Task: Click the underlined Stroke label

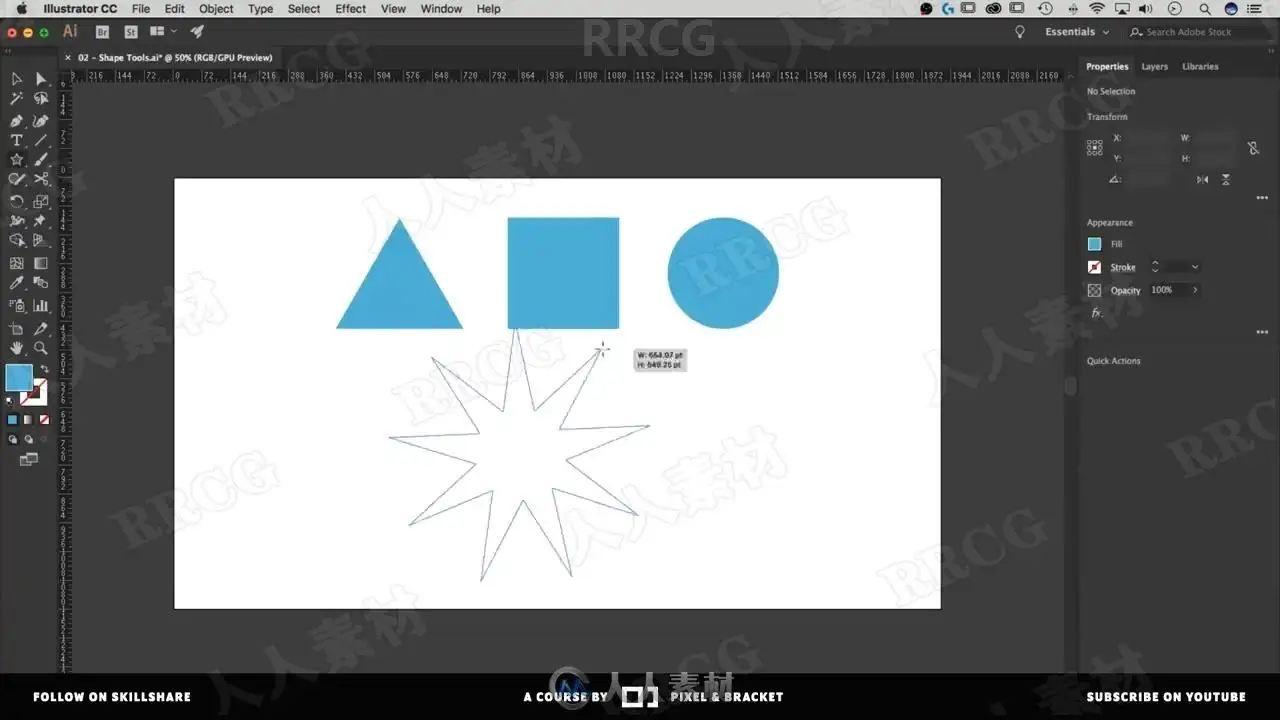Action: pos(1123,267)
